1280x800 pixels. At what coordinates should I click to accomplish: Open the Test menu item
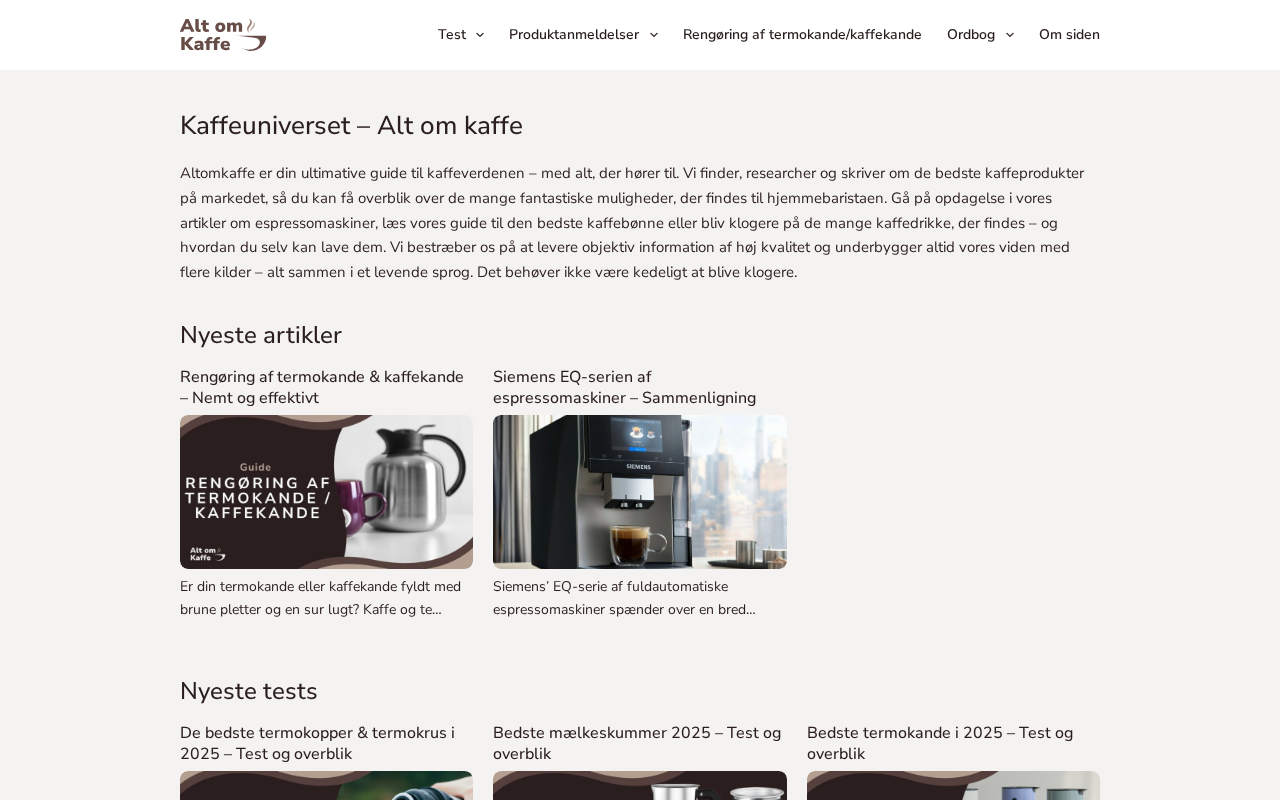click(452, 35)
